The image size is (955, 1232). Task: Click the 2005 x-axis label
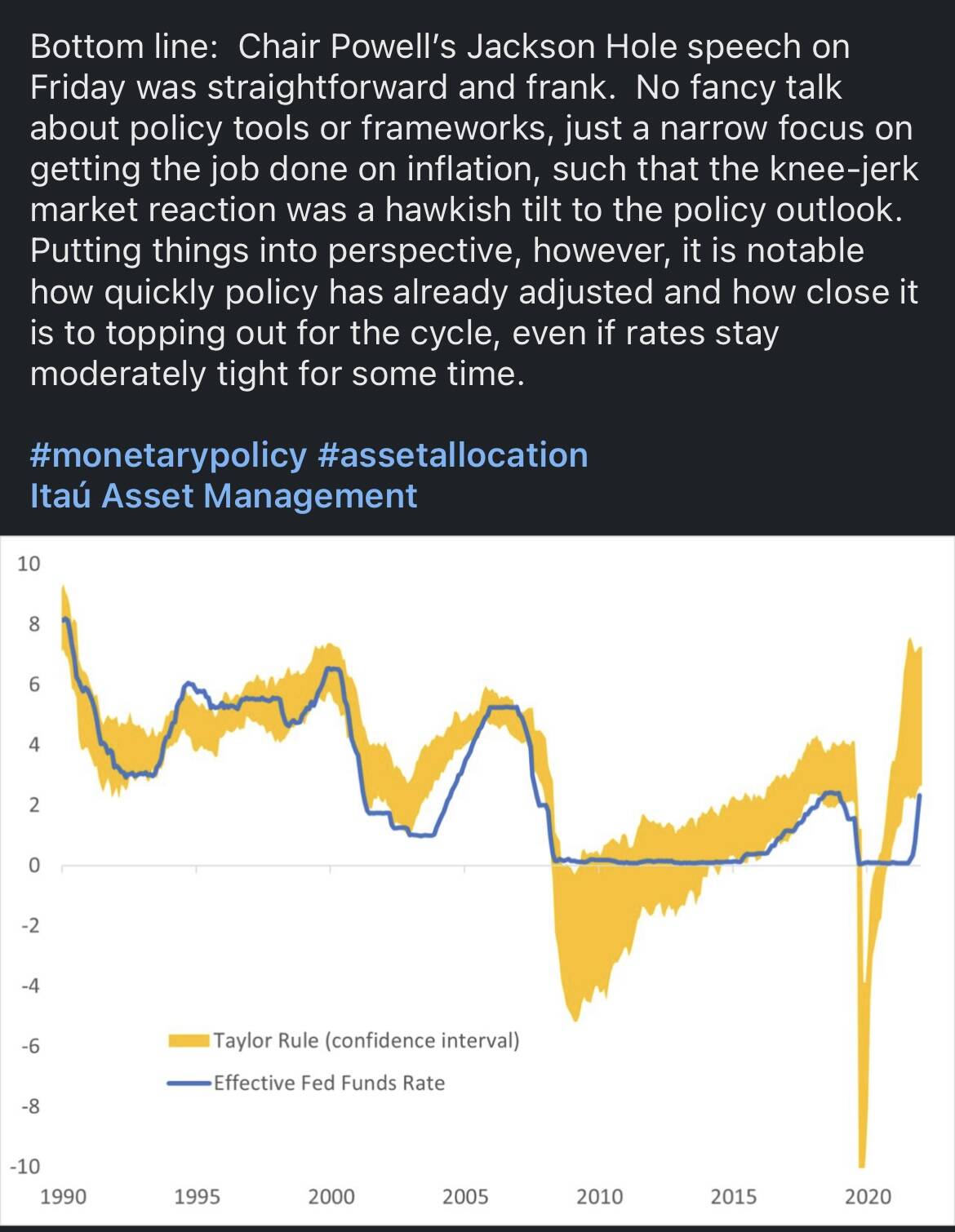tap(465, 1197)
